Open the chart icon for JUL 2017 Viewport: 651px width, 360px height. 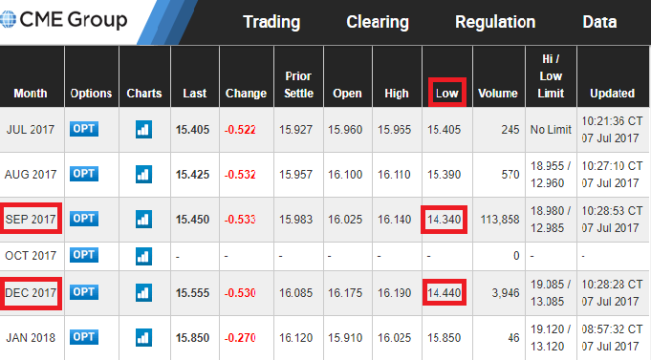(144, 129)
